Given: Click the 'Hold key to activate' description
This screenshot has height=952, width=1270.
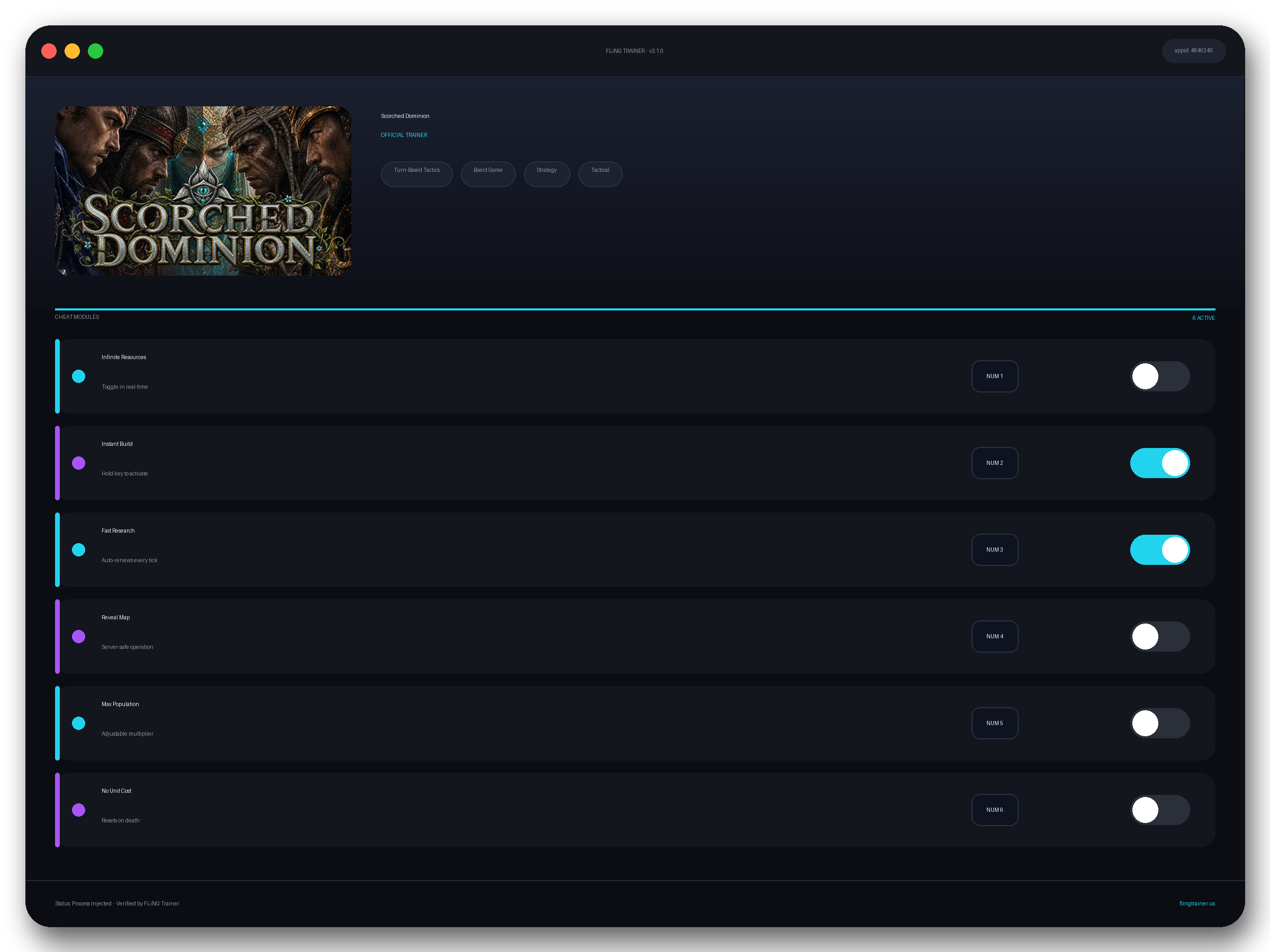Looking at the screenshot, I should tap(124, 473).
